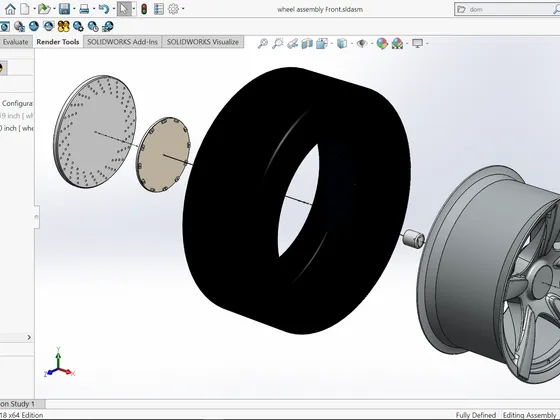Image resolution: width=560 pixels, height=420 pixels.
Task: Open Schedule Render sphere with clock
Action: 93,26
